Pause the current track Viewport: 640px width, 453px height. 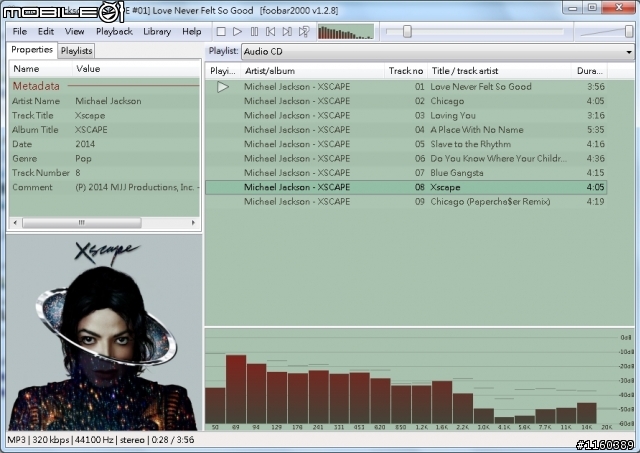(x=254, y=31)
